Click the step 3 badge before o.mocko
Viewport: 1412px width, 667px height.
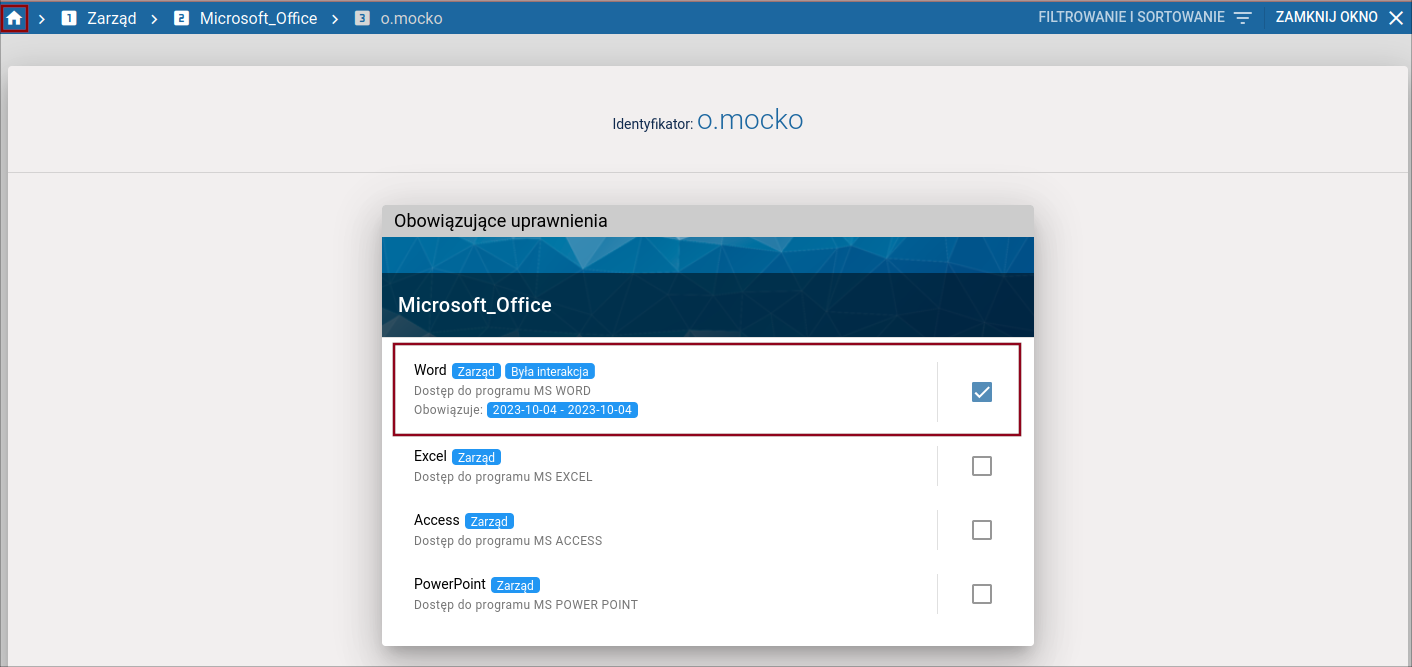[x=362, y=18]
